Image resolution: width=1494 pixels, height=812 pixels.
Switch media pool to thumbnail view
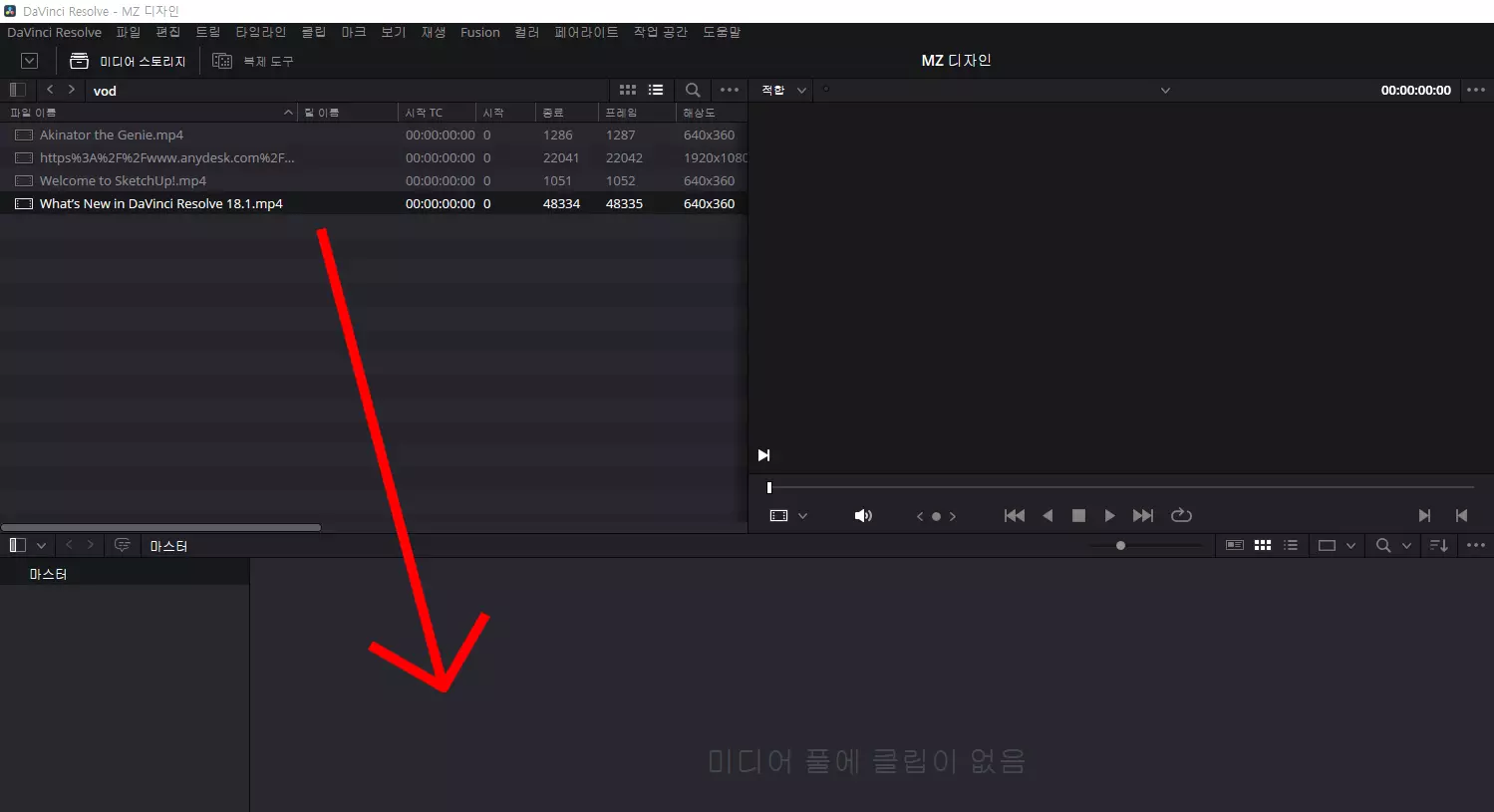point(1263,545)
